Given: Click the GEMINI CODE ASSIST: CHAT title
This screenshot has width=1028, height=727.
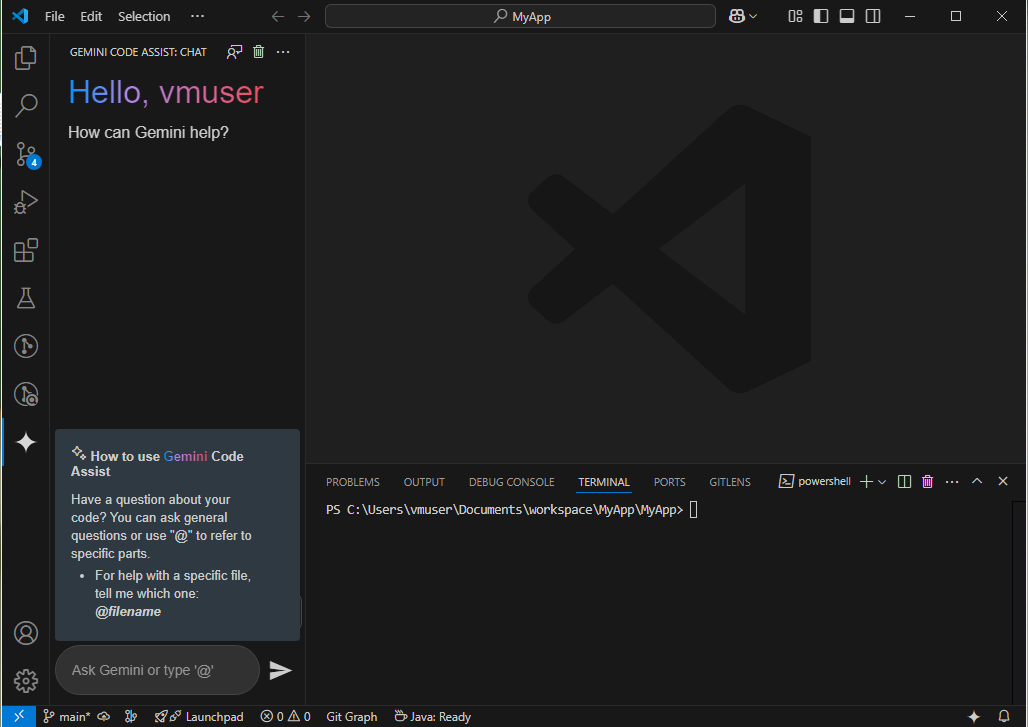Looking at the screenshot, I should 138,52.
